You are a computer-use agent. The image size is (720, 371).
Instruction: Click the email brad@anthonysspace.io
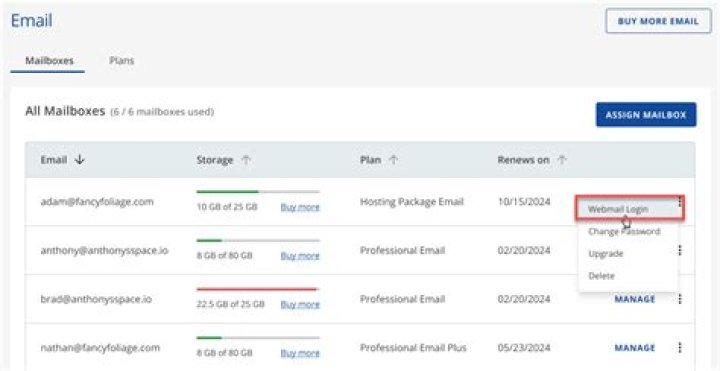tap(96, 299)
